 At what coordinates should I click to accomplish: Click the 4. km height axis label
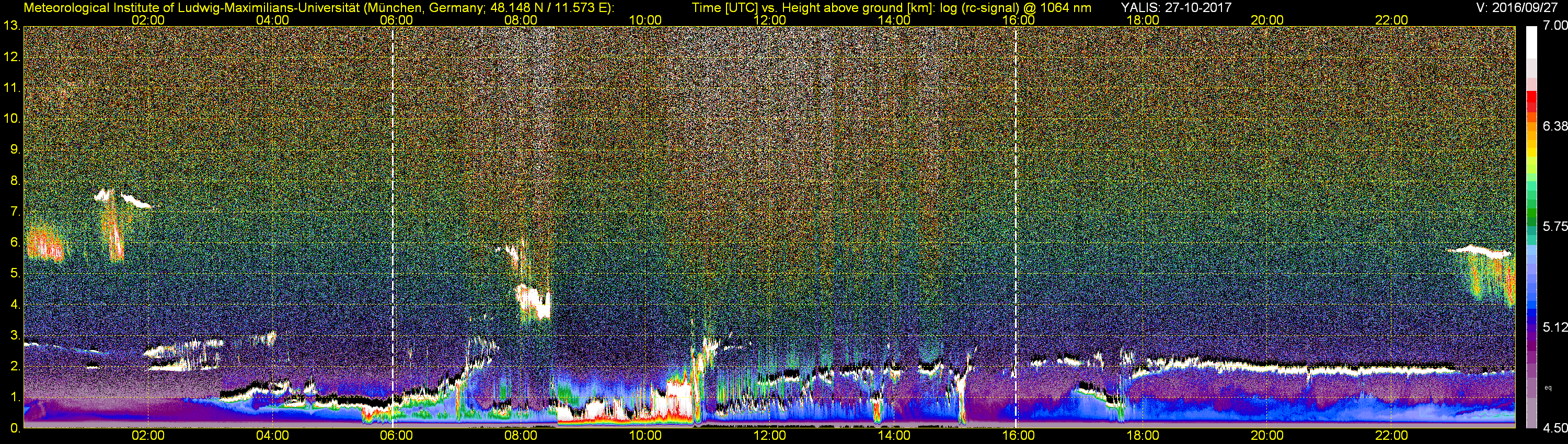tap(15, 305)
